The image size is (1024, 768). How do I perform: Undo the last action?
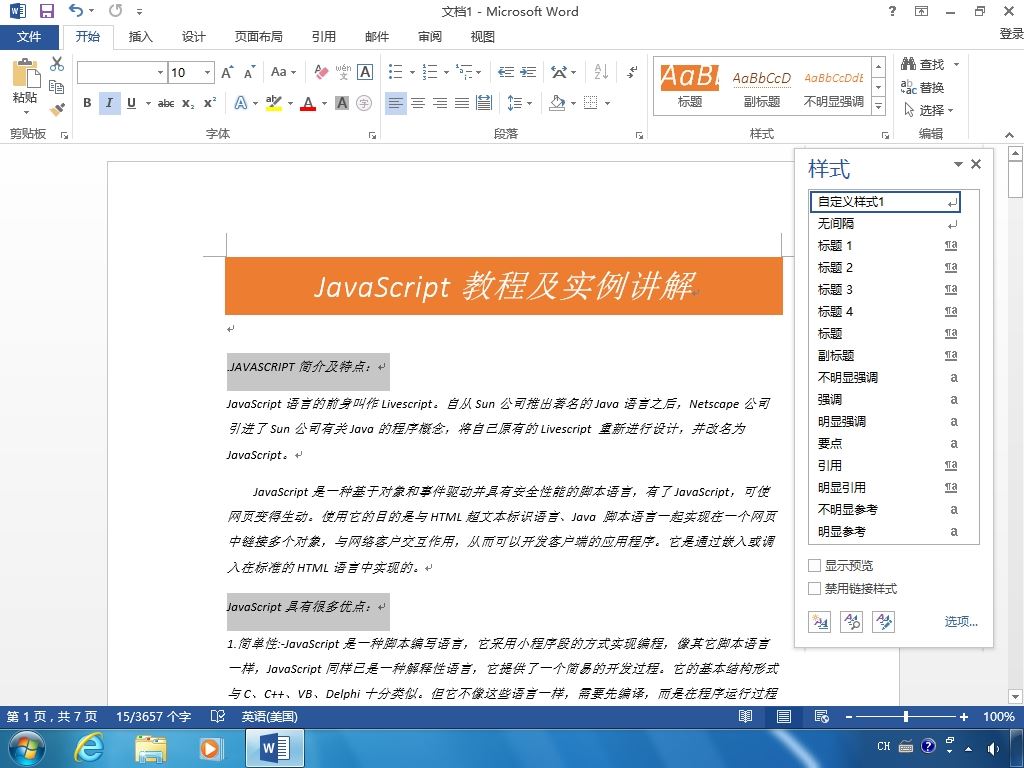point(76,10)
